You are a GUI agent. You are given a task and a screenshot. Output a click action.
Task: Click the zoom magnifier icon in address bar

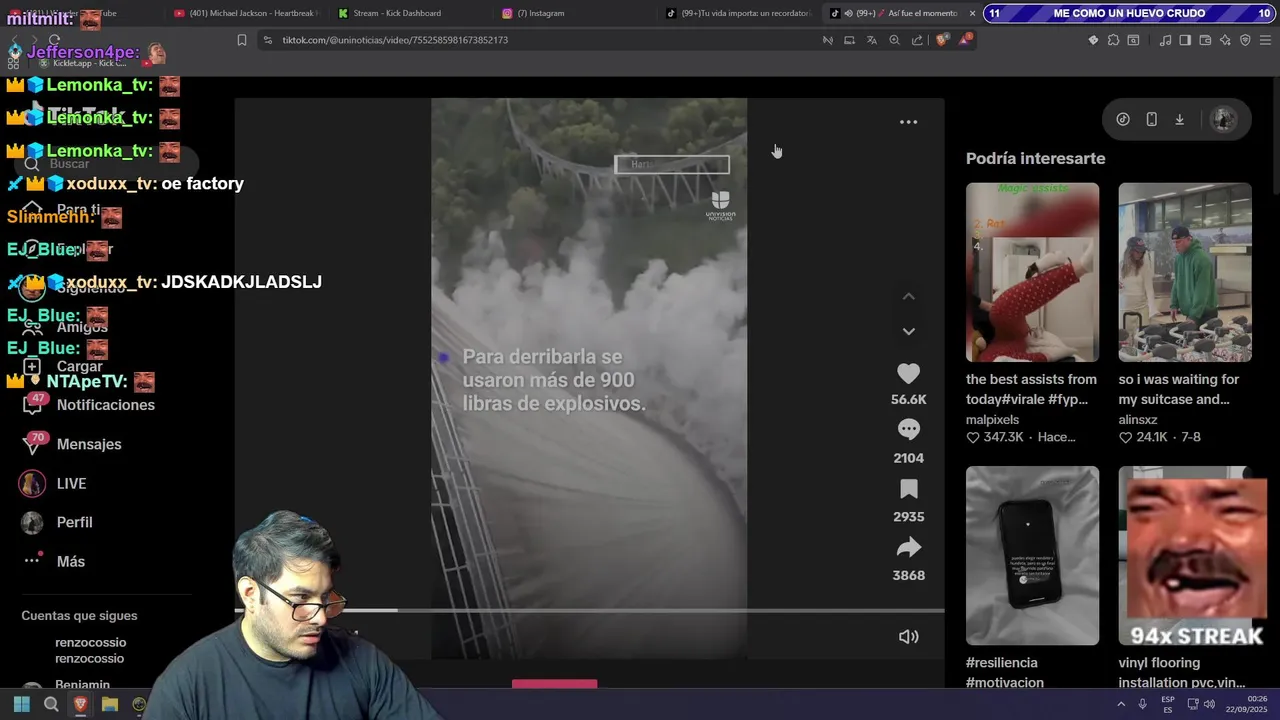click(x=894, y=40)
